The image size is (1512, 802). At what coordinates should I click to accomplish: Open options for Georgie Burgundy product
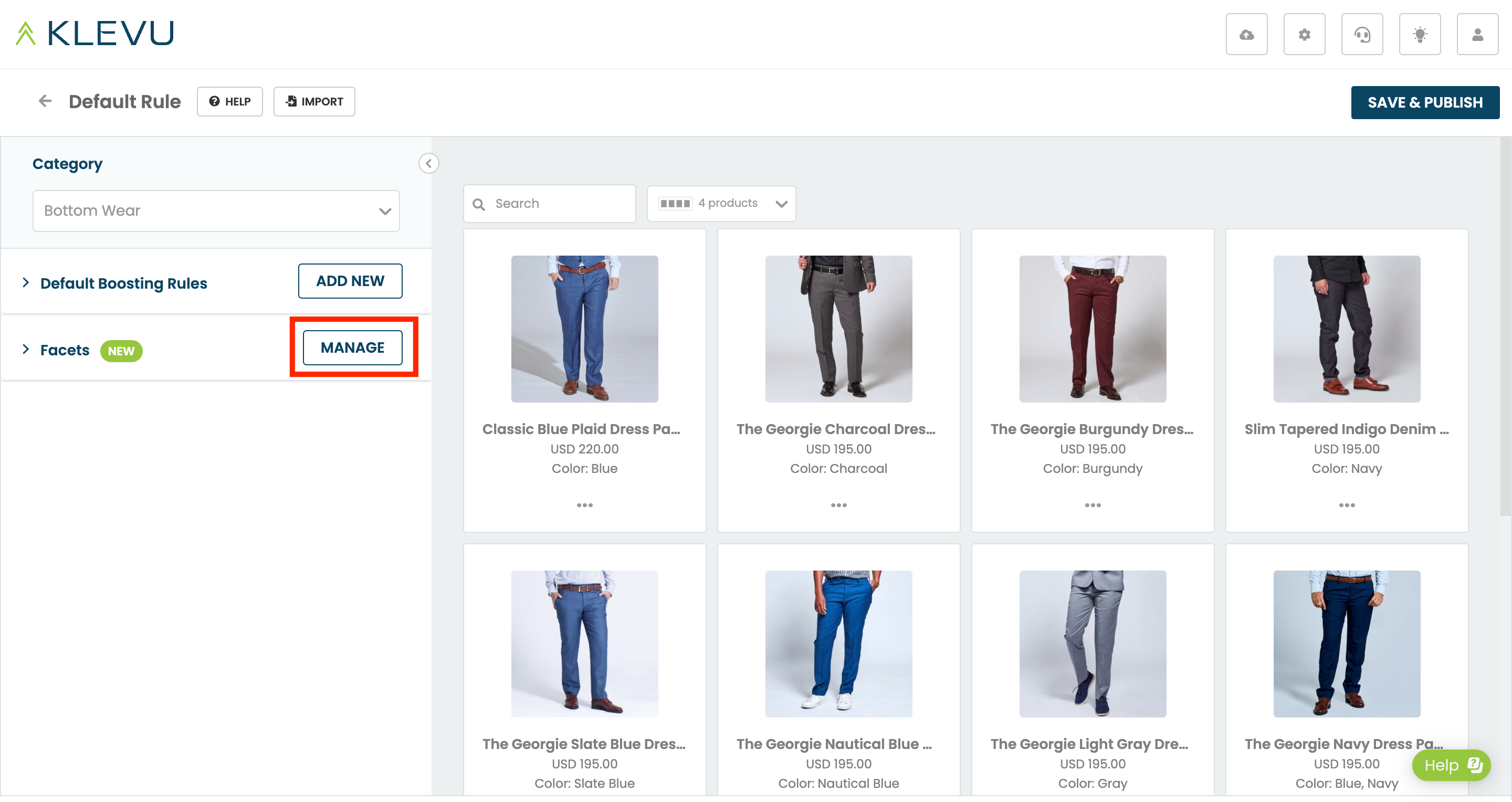tap(1093, 505)
